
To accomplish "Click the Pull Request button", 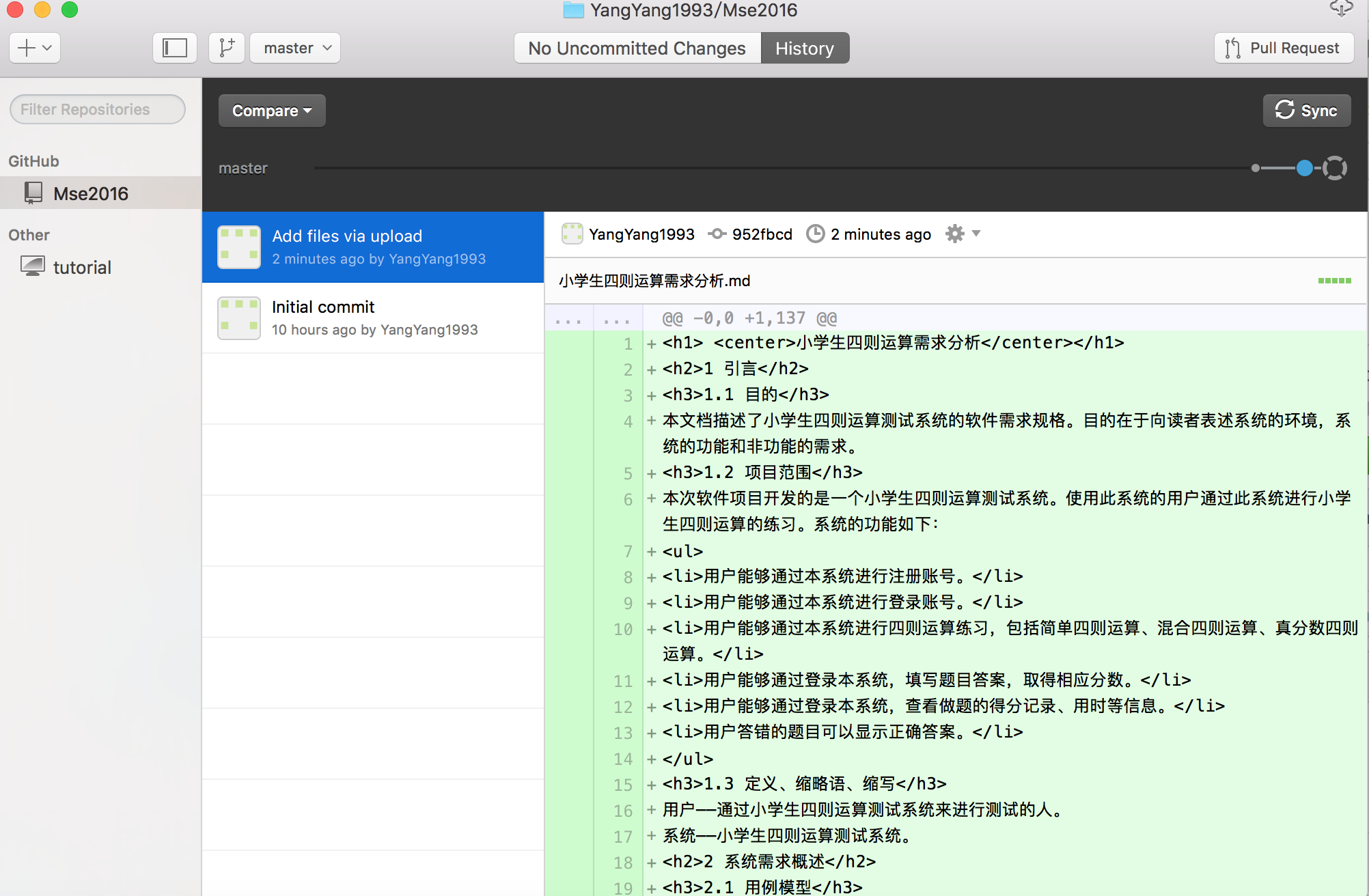I will tap(1284, 48).
